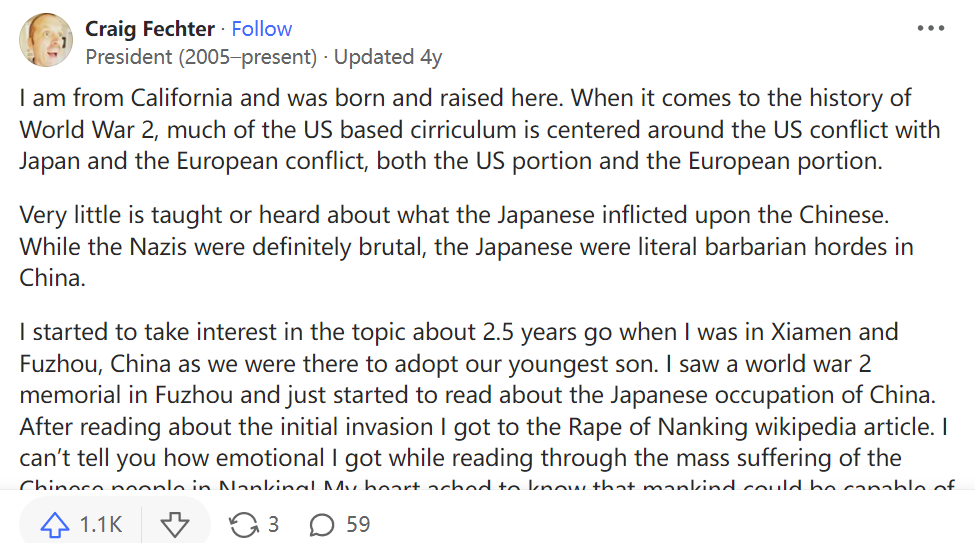Click the share count 3

[273, 524]
